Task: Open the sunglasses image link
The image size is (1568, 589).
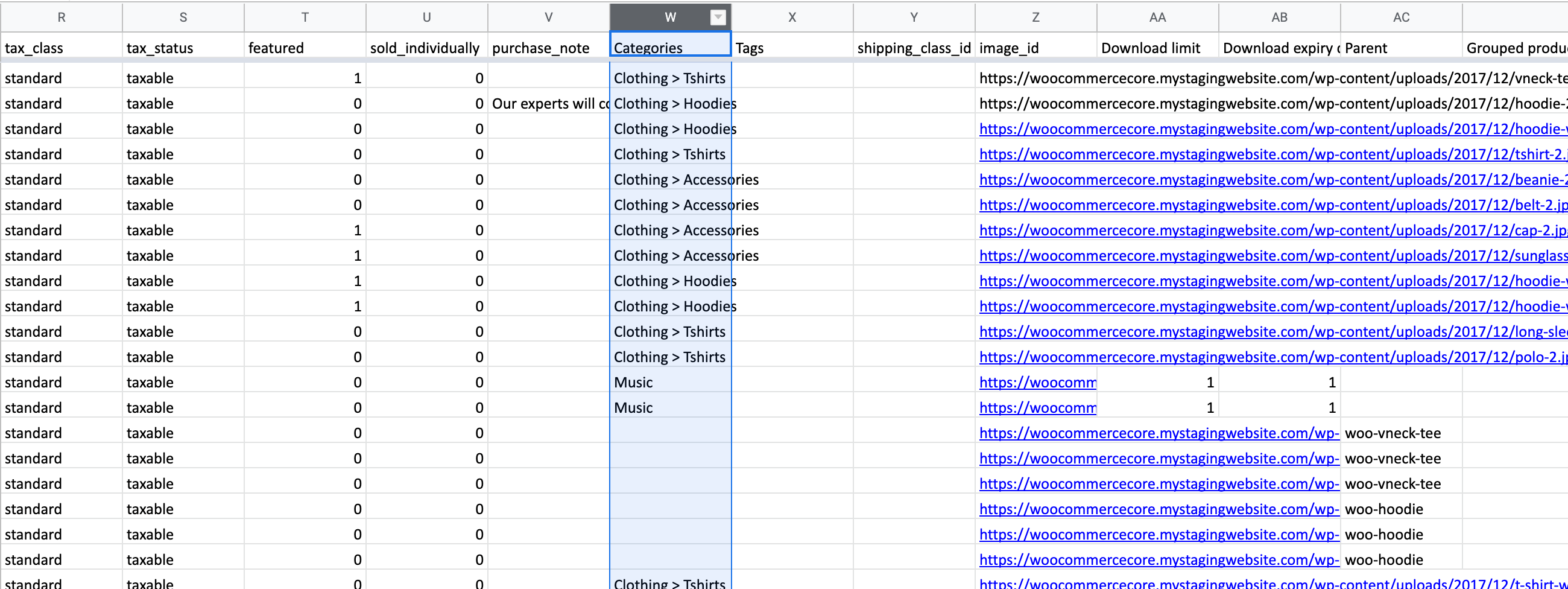Action: (x=1272, y=256)
